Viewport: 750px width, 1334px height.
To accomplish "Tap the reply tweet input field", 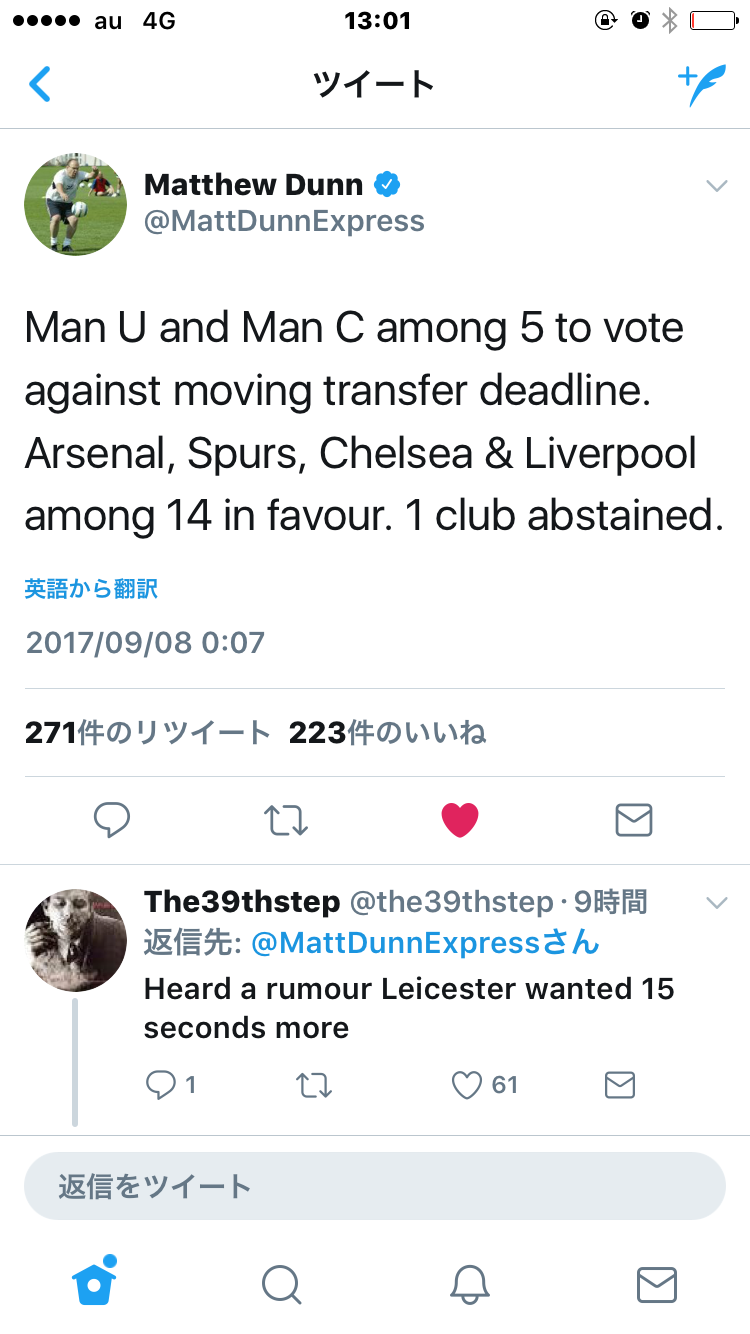I will point(374,1186).
